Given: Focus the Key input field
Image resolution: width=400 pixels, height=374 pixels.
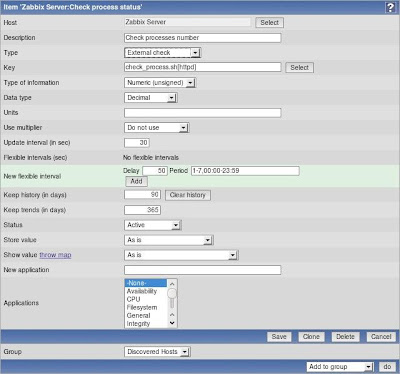Looking at the screenshot, I should [203, 67].
